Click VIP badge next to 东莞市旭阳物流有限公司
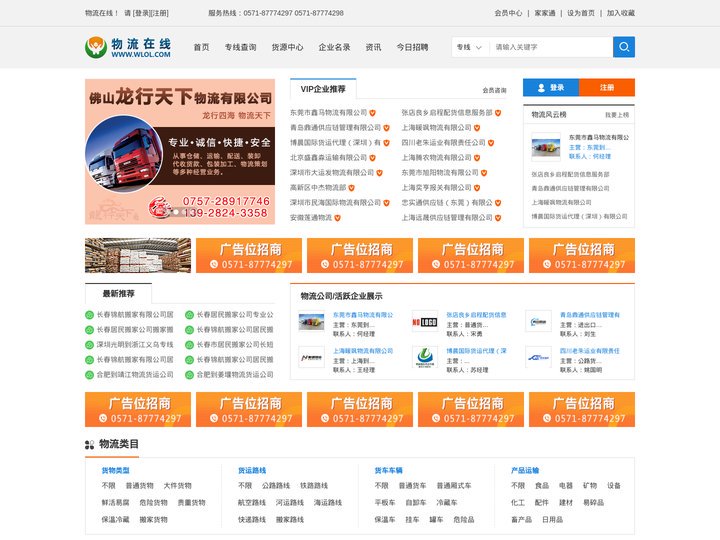The height and width of the screenshot is (540, 720). [484, 173]
